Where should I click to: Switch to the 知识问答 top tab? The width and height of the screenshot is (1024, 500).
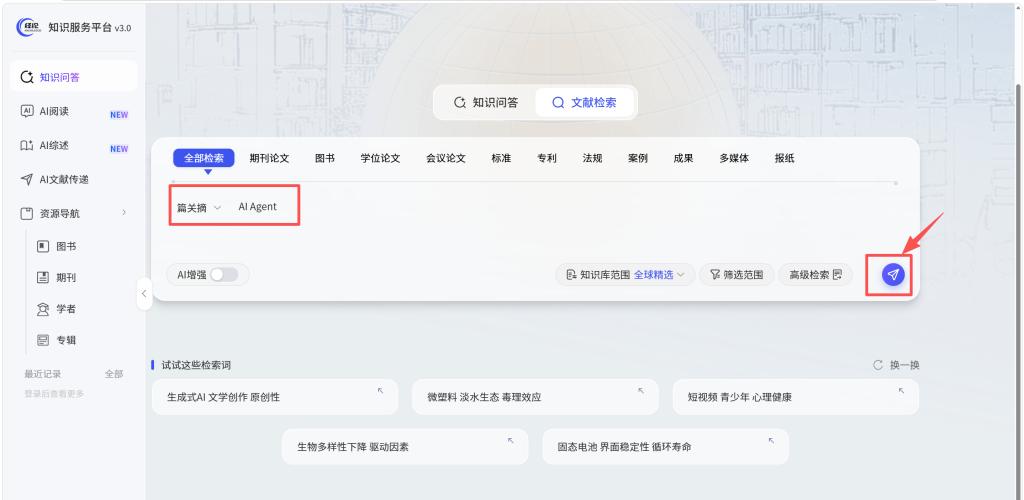[487, 102]
